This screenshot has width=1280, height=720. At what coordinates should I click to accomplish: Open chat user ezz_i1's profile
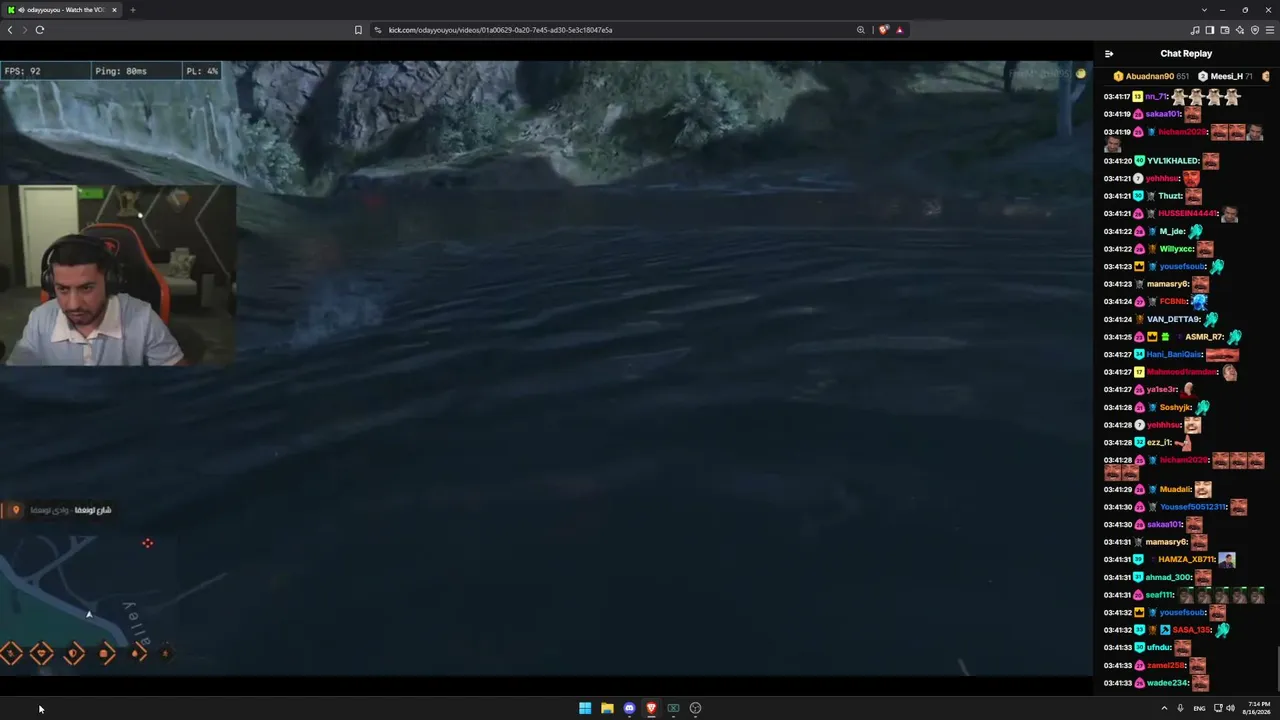pos(1158,443)
